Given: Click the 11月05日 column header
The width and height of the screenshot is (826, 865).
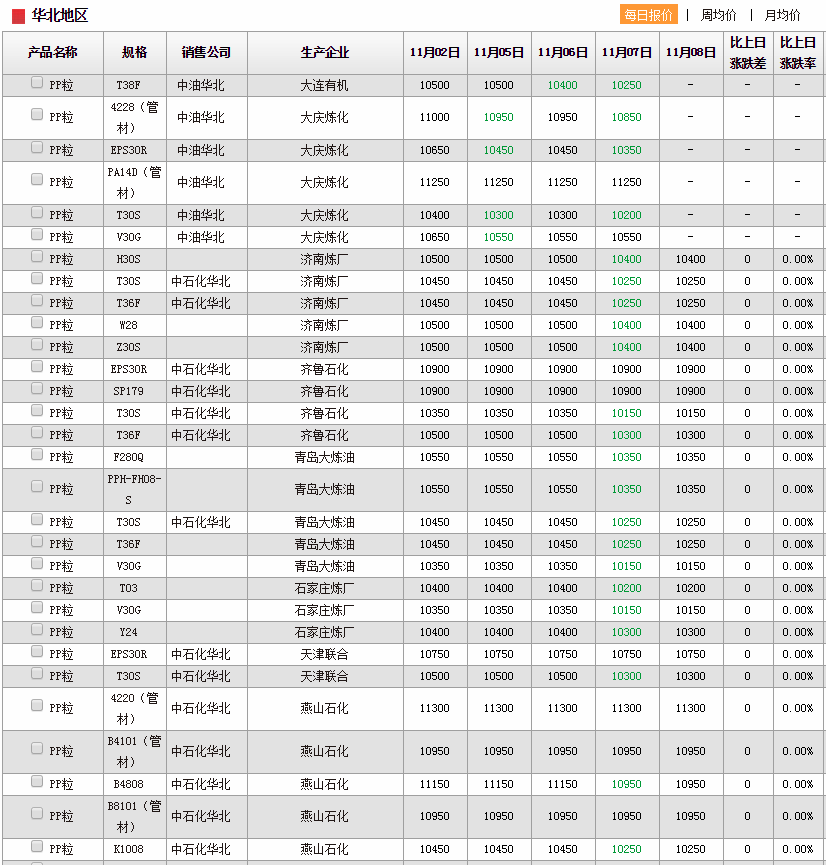Looking at the screenshot, I should pos(499,52).
